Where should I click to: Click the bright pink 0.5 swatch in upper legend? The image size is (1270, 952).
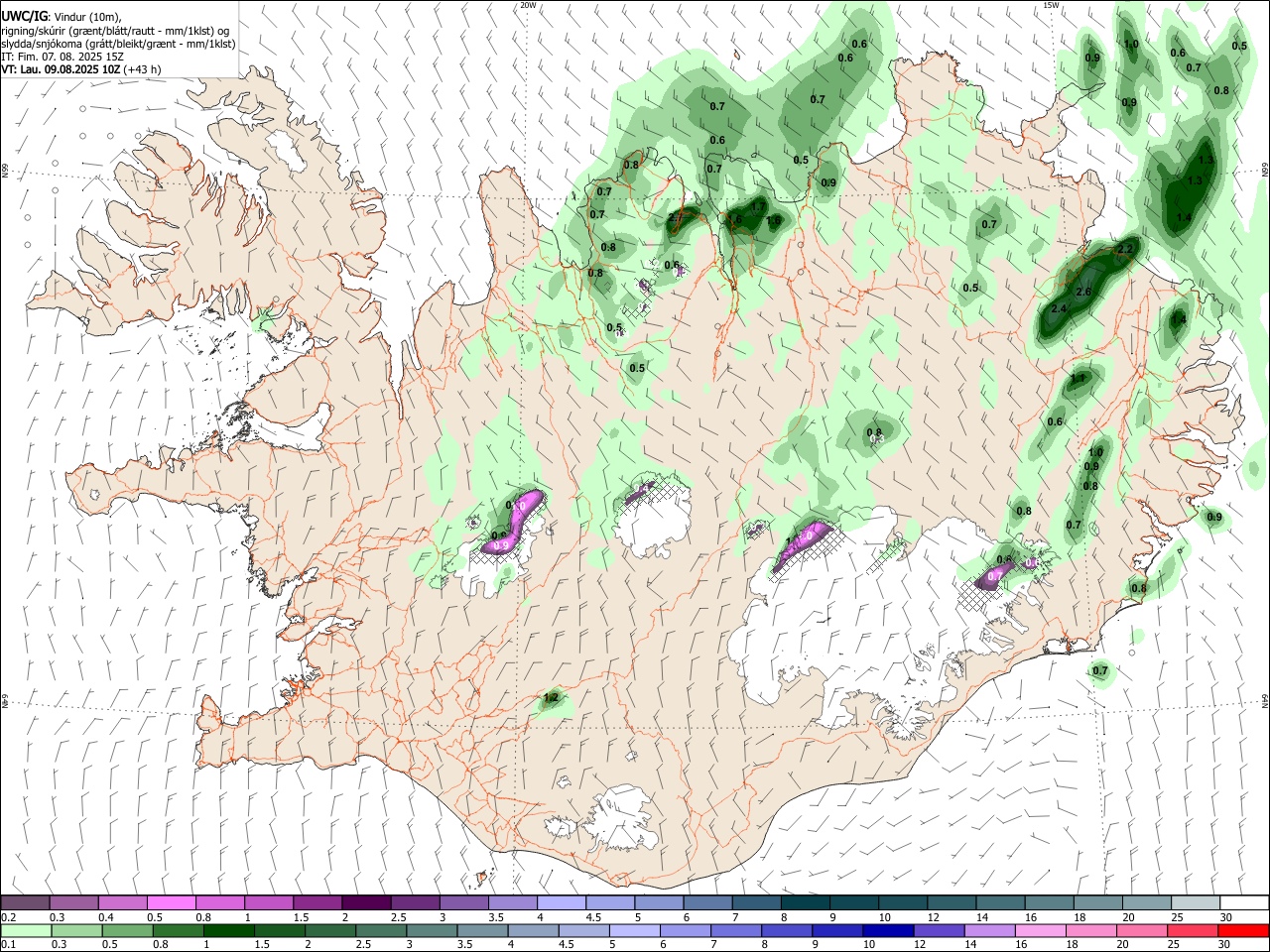click(171, 903)
